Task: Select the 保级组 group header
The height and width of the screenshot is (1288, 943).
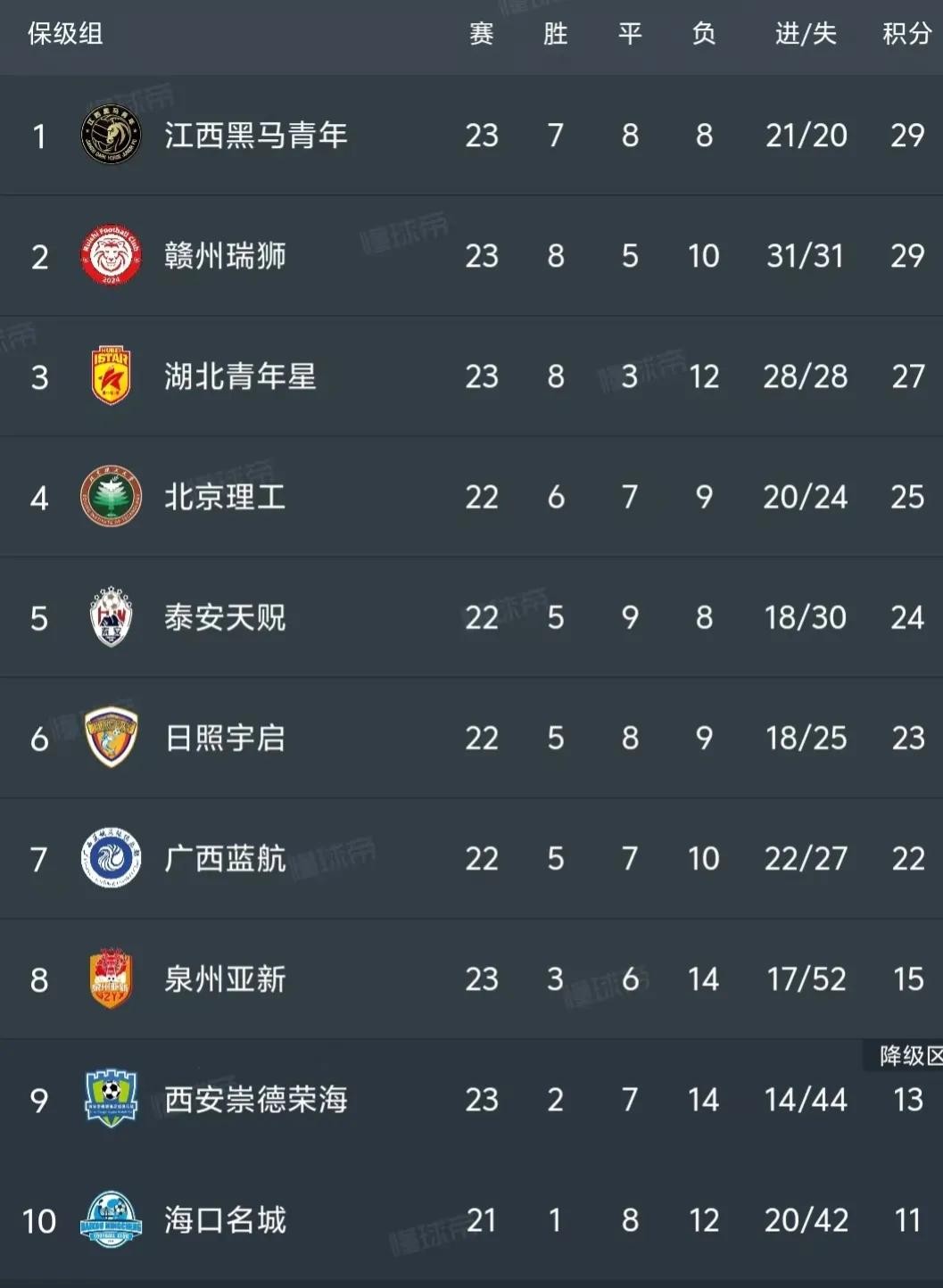Action: click(65, 34)
